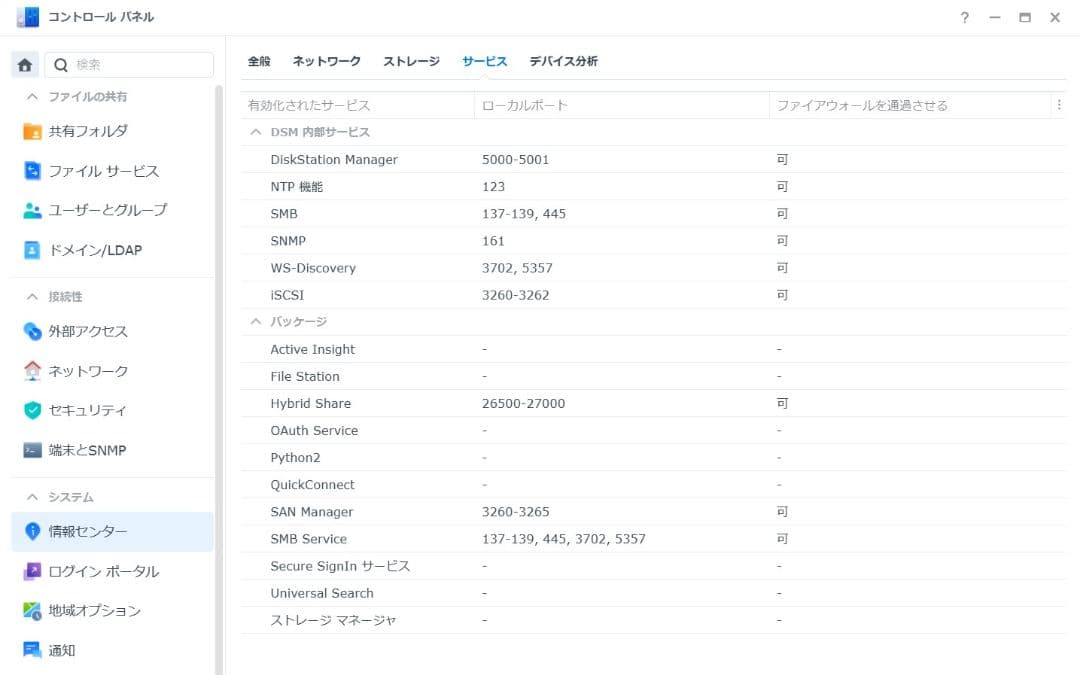
Task: Select SMB service row name
Action: coord(284,214)
